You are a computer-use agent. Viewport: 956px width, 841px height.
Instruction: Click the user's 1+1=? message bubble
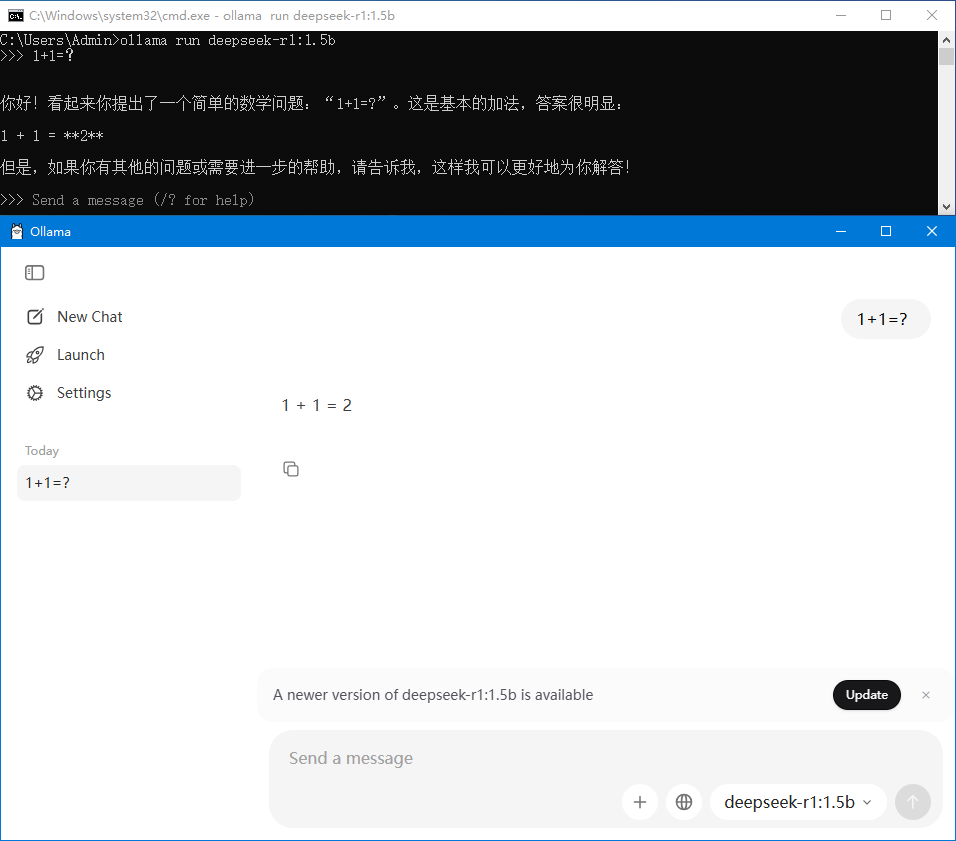[x=885, y=319]
